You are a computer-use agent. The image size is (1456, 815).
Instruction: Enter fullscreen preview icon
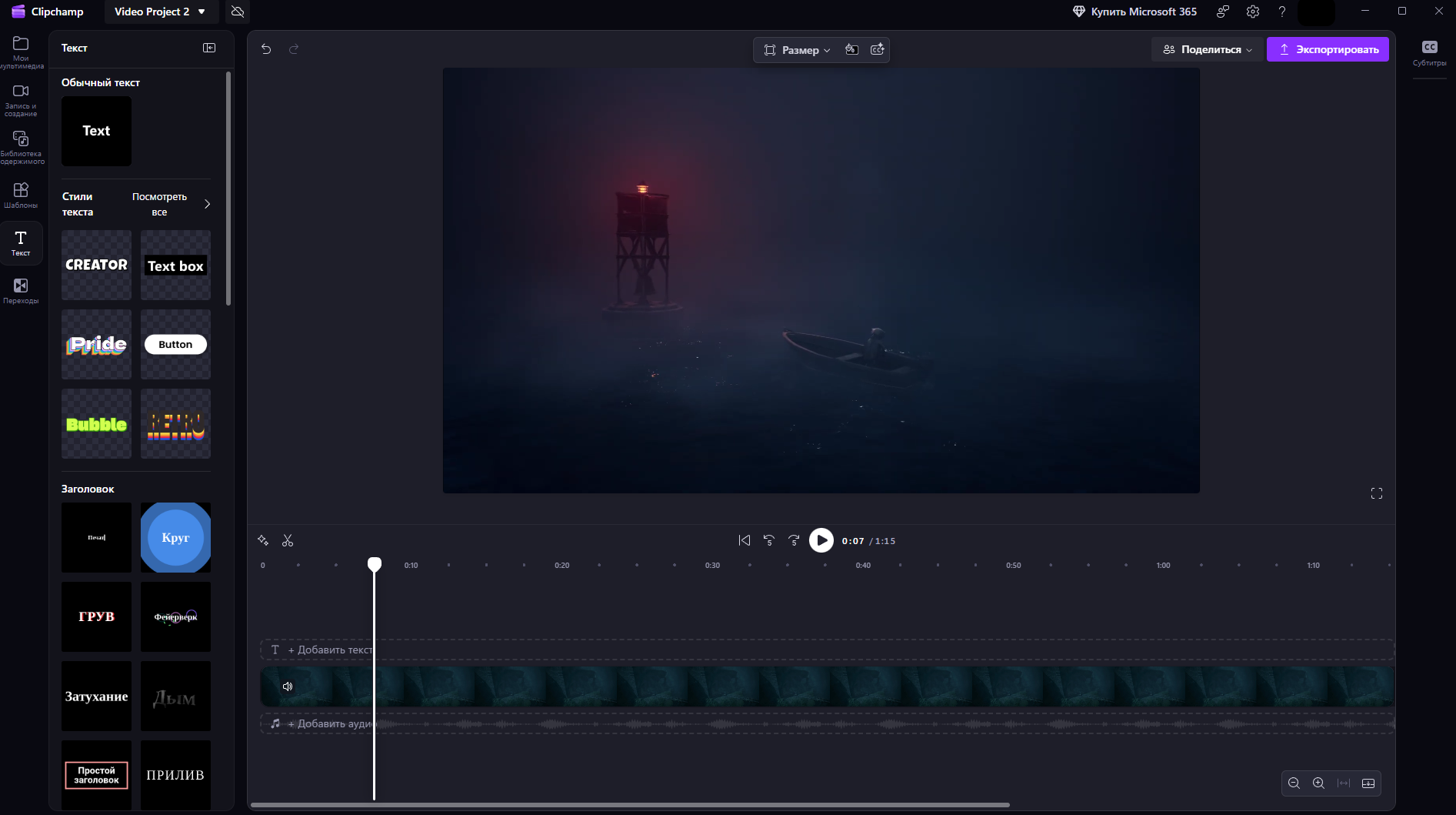(1377, 493)
